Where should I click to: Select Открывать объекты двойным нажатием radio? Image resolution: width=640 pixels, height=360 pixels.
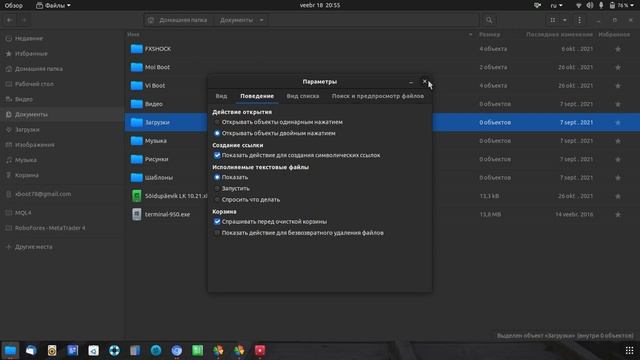pyautogui.click(x=217, y=133)
